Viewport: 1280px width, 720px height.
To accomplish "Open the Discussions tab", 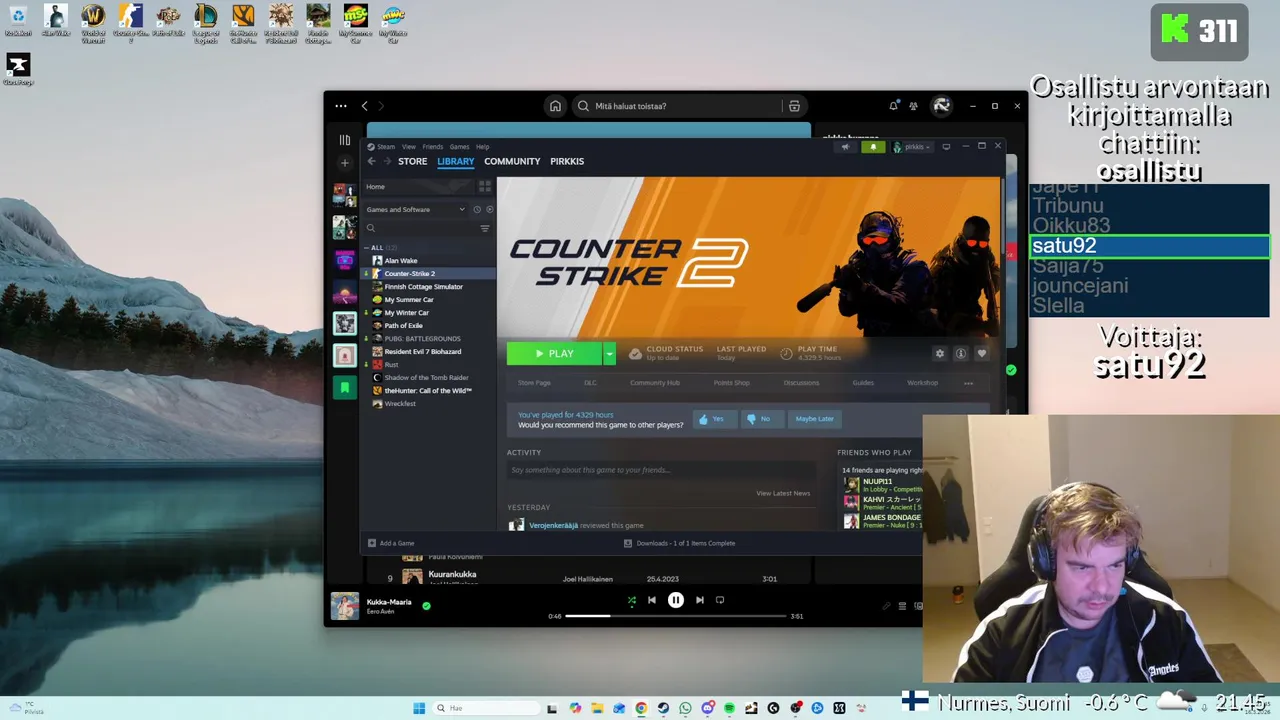I will [801, 383].
